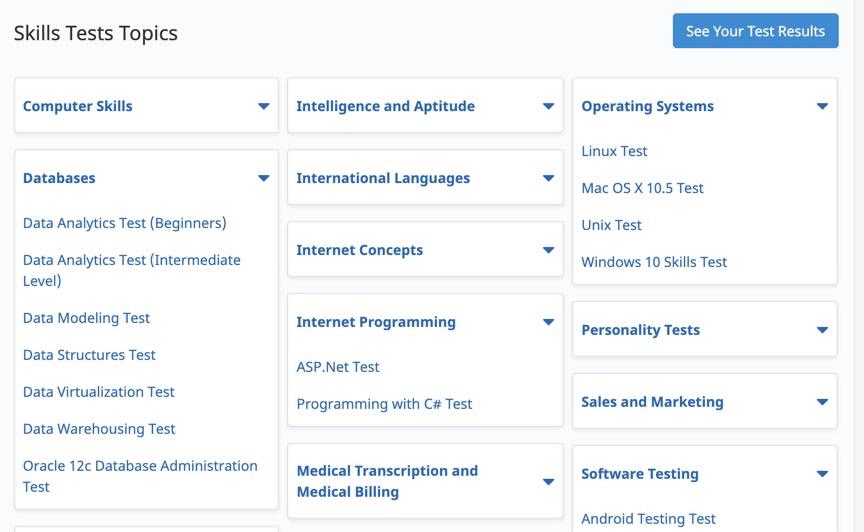
Task: Open the Data Modeling Test link
Action: (86, 318)
